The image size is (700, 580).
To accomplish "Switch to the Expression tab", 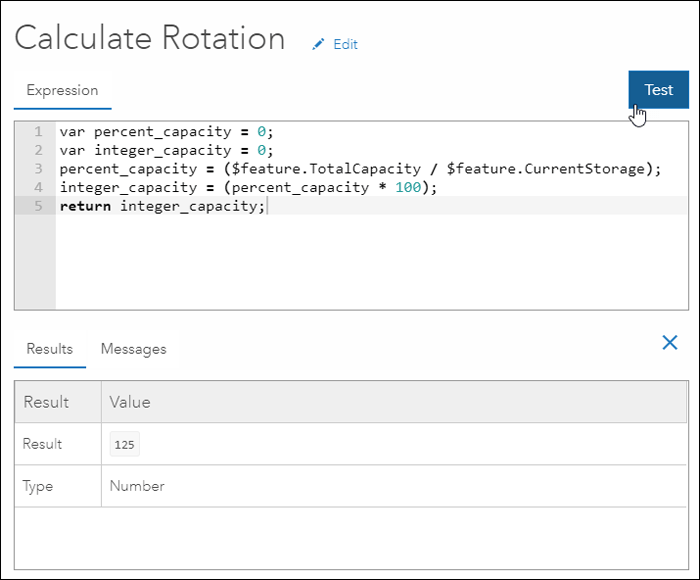I will [62, 90].
